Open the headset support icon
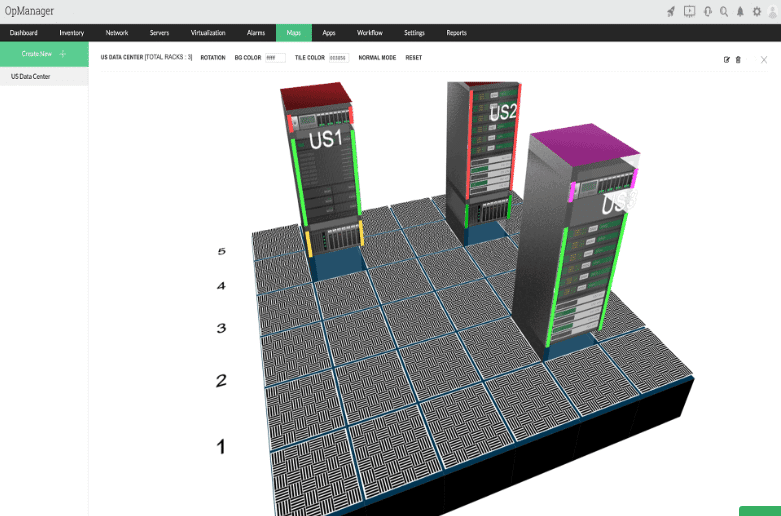Viewport: 781px width, 516px height. click(707, 11)
